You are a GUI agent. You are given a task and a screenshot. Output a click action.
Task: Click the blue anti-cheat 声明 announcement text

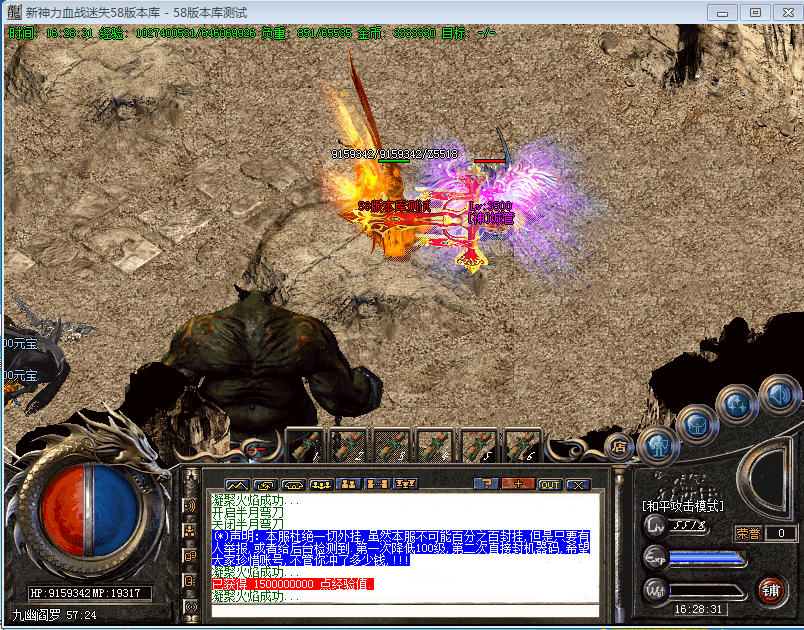tap(401, 548)
